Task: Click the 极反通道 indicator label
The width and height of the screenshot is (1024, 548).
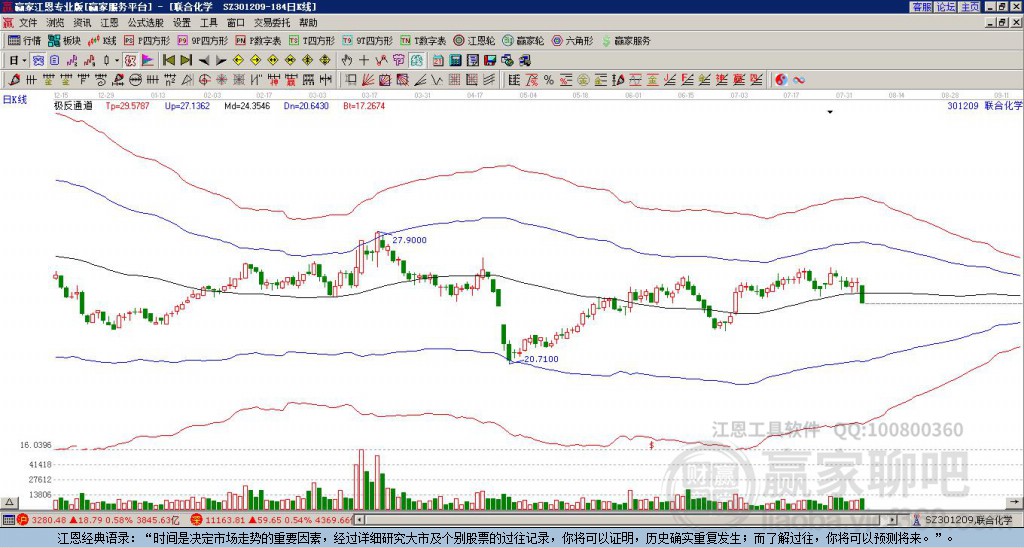Action: point(74,105)
